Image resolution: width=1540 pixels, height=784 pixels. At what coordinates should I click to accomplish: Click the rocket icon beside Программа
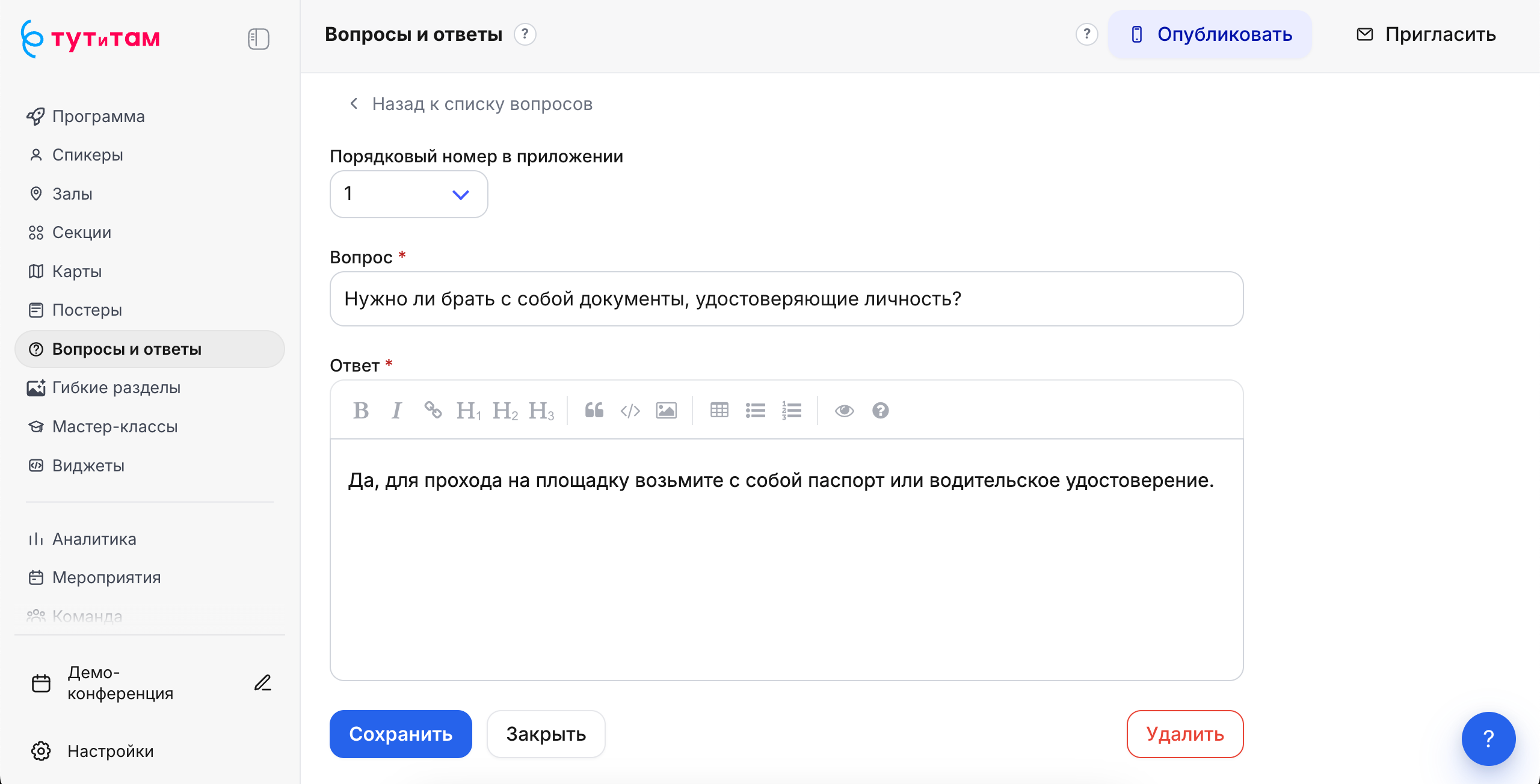(x=36, y=116)
